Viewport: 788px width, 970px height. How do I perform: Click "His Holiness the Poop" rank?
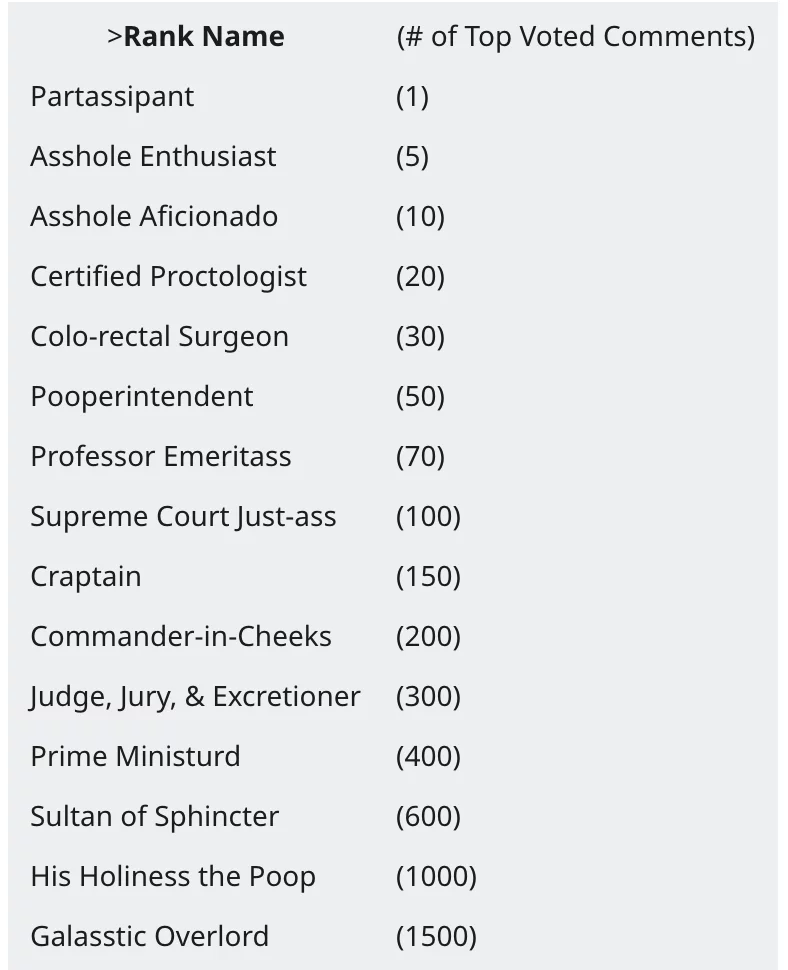(x=173, y=877)
